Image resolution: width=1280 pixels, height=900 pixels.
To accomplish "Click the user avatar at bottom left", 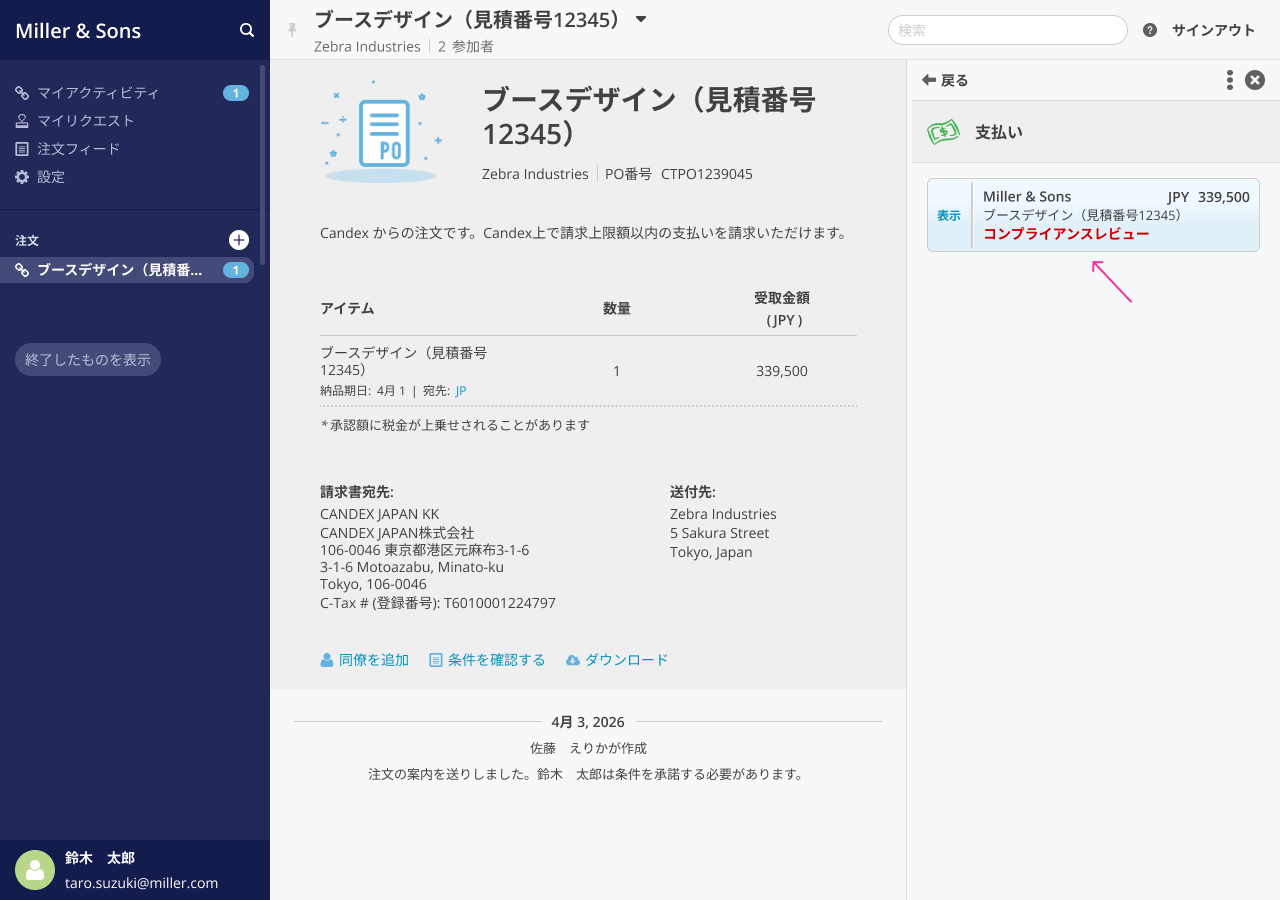I will tap(35, 870).
